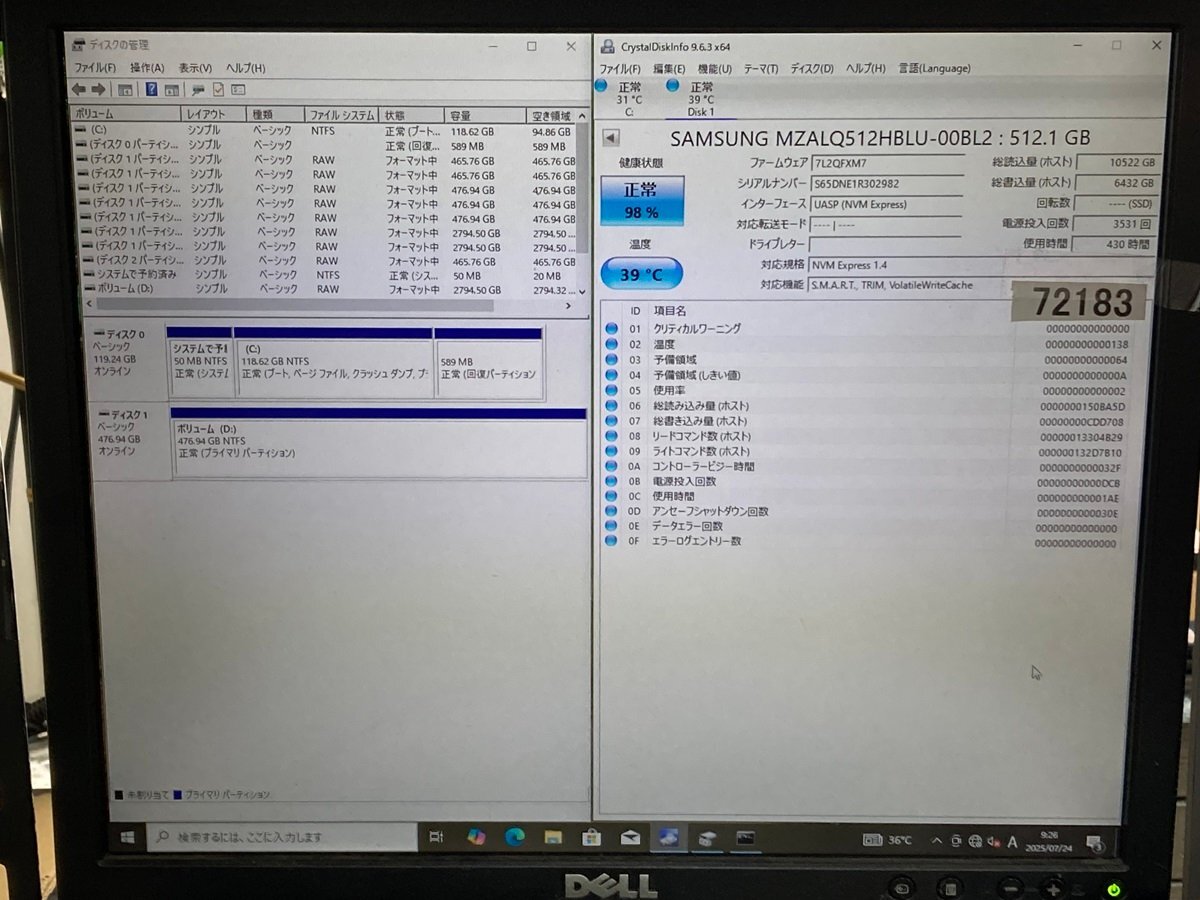Open 操作(A) menu in Disk Management
1200x900 pixels.
pyautogui.click(x=147, y=68)
